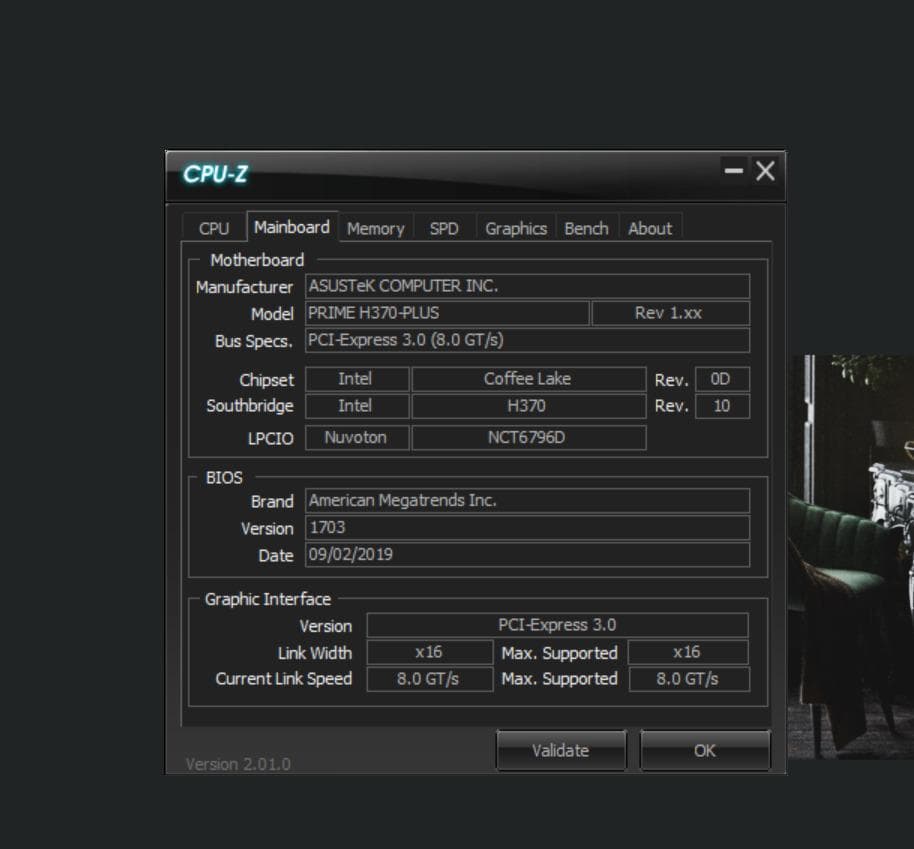The height and width of the screenshot is (849, 914).
Task: Click the Southbridge row's Intel vendor field
Action: click(357, 406)
